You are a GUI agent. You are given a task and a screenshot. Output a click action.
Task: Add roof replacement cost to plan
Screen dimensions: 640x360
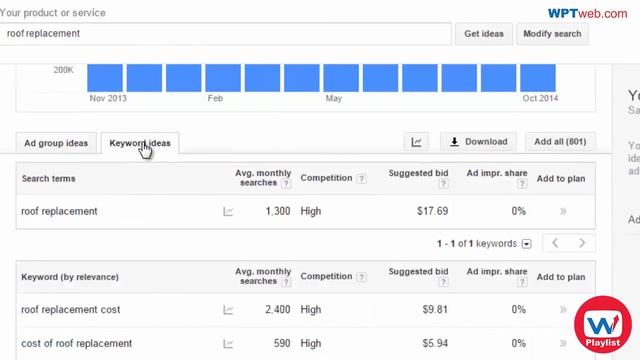tap(563, 309)
